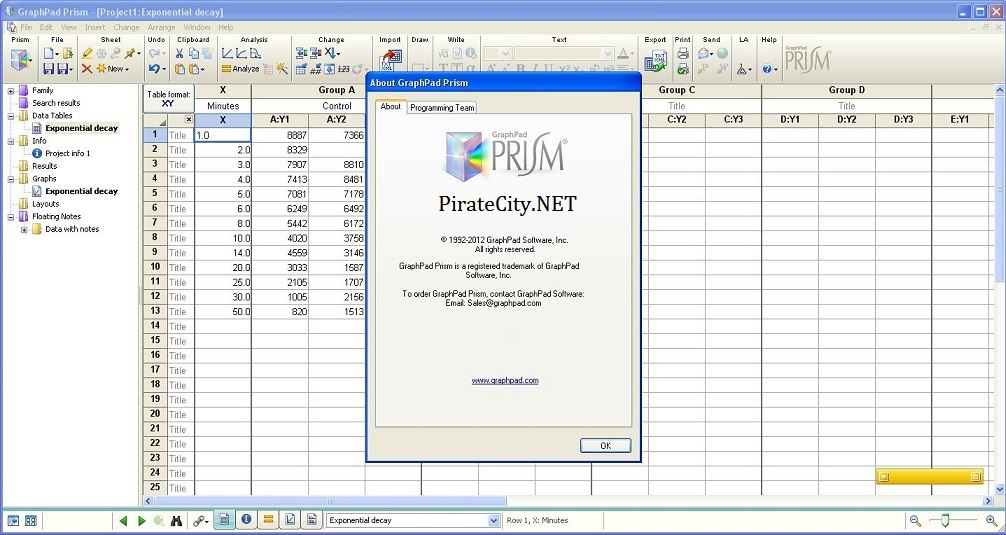Select Project info 1 in the navigator

[67, 153]
